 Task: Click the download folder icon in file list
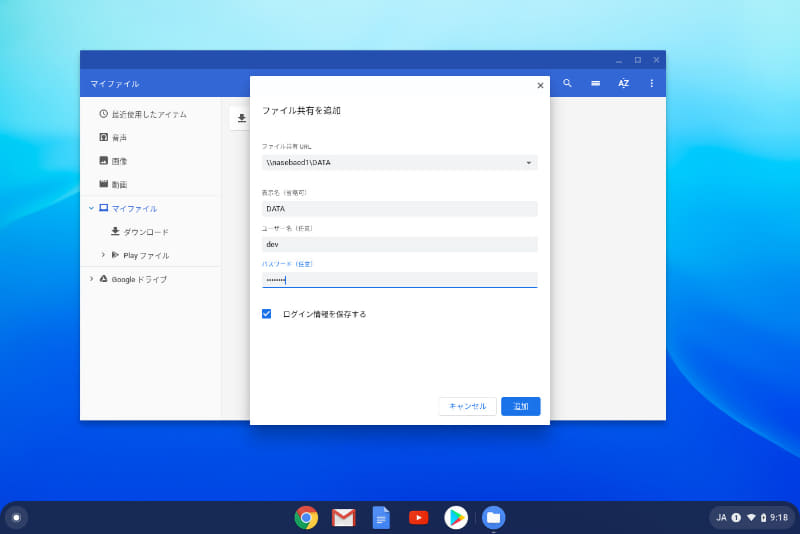(x=242, y=118)
